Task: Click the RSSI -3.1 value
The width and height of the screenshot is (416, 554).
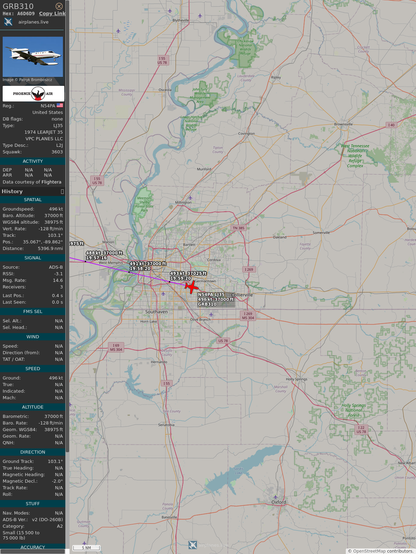Action: pyautogui.click(x=59, y=274)
